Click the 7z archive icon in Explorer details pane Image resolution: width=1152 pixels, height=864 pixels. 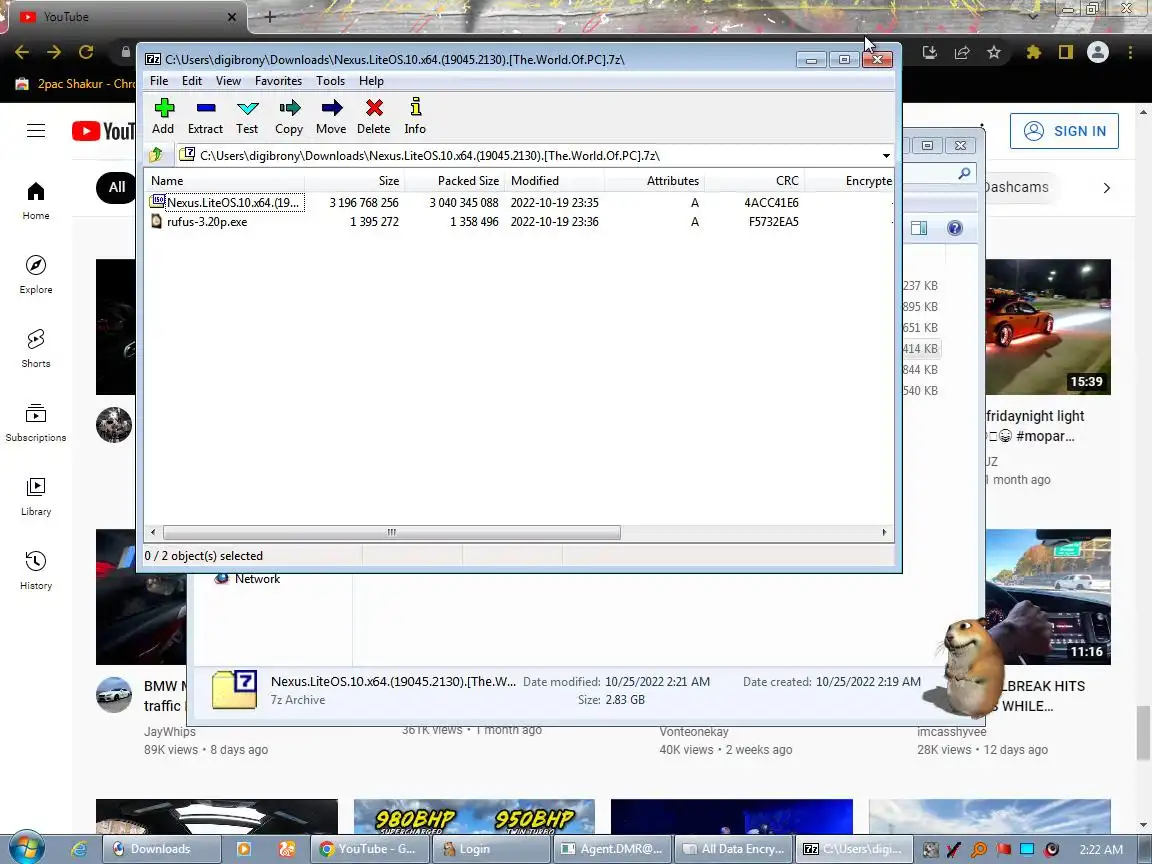click(234, 689)
